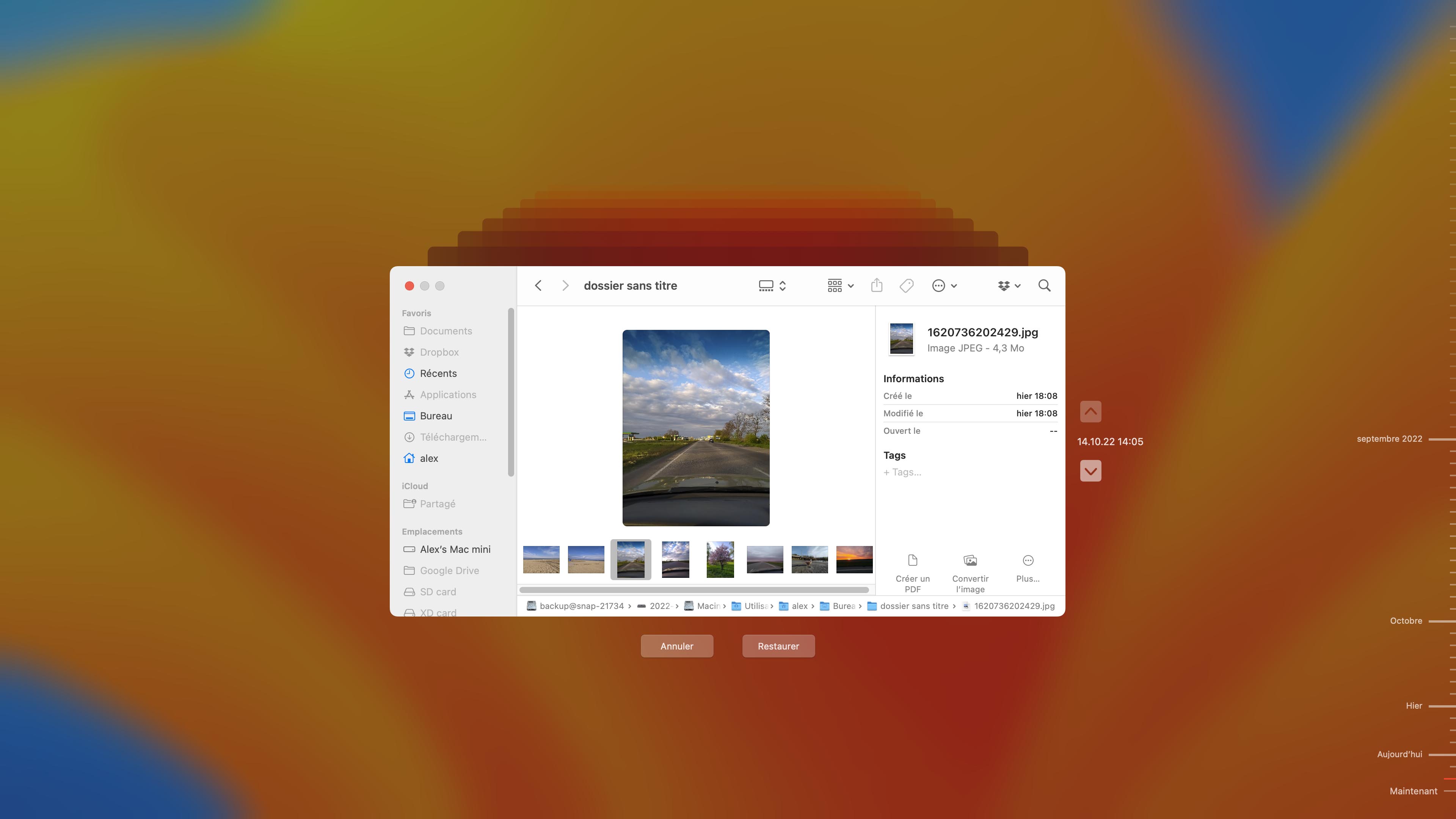Open the grouping options dropdown

pos(840,286)
